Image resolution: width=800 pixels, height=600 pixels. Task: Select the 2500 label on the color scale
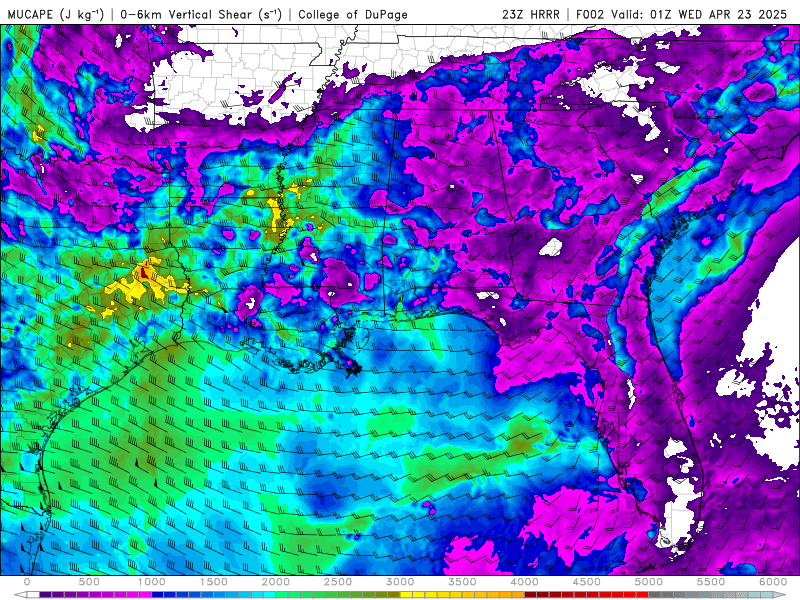(338, 582)
